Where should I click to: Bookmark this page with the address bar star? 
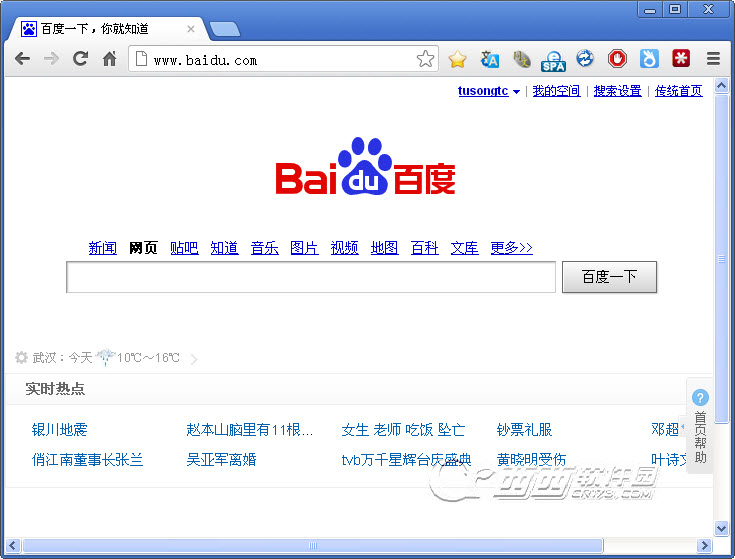point(425,59)
